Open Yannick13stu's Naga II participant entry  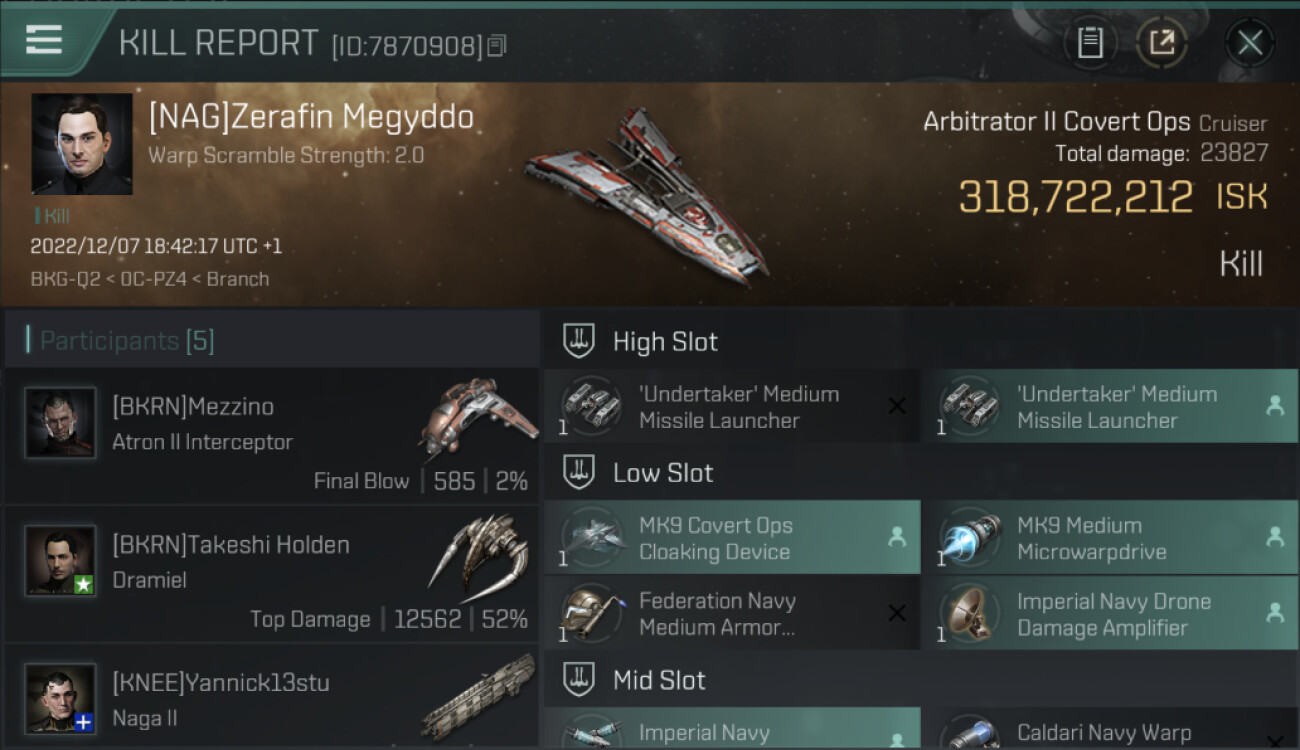pyautogui.click(x=271, y=697)
